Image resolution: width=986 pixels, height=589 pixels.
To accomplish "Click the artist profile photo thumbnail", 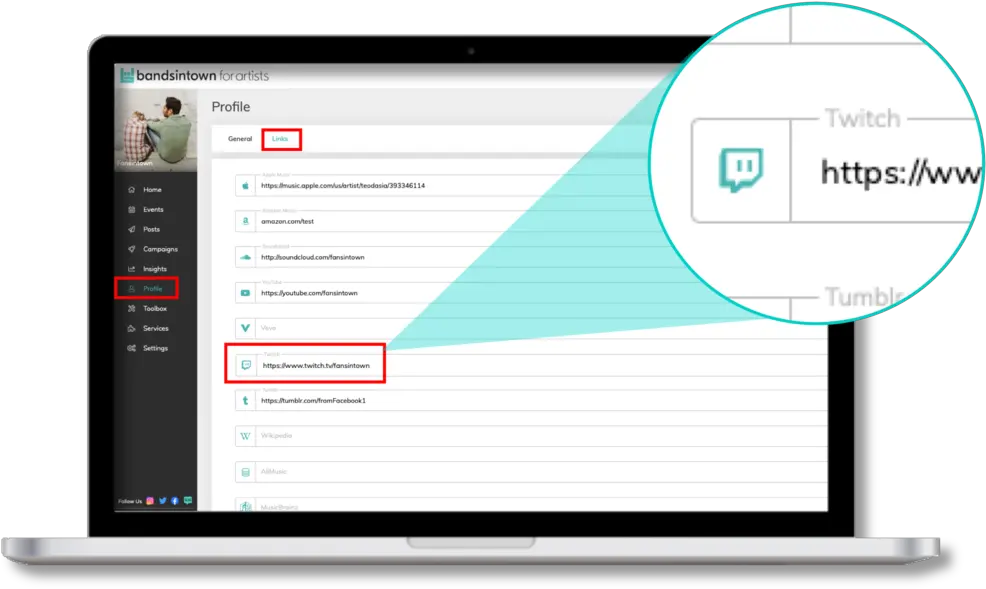I will (156, 130).
